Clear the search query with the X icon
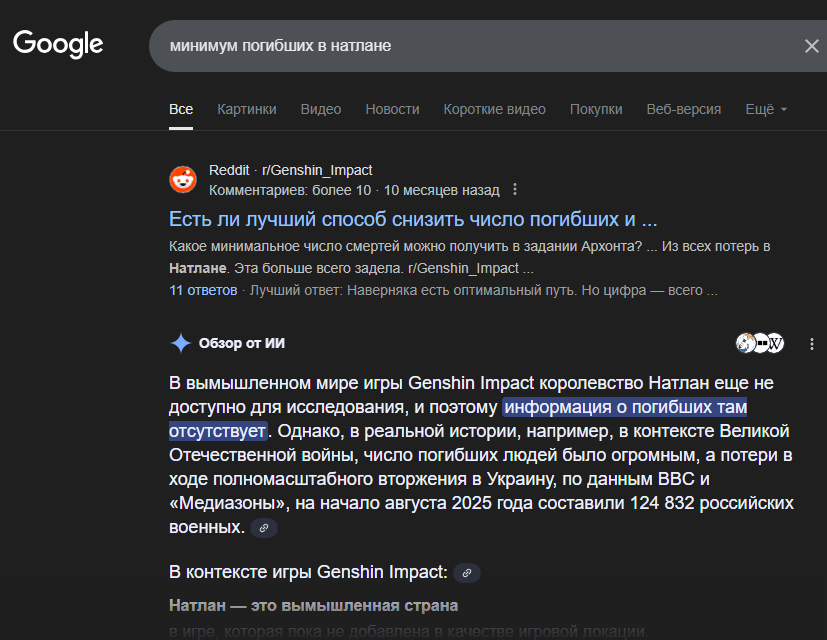Viewport: 827px width, 640px height. [812, 46]
